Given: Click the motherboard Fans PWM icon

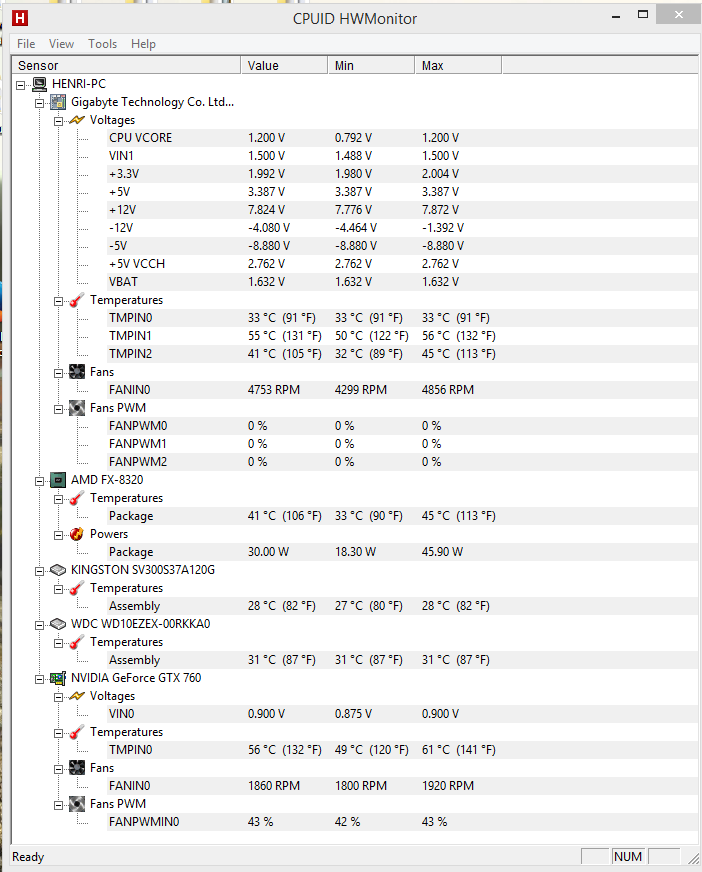Looking at the screenshot, I should click(x=77, y=408).
